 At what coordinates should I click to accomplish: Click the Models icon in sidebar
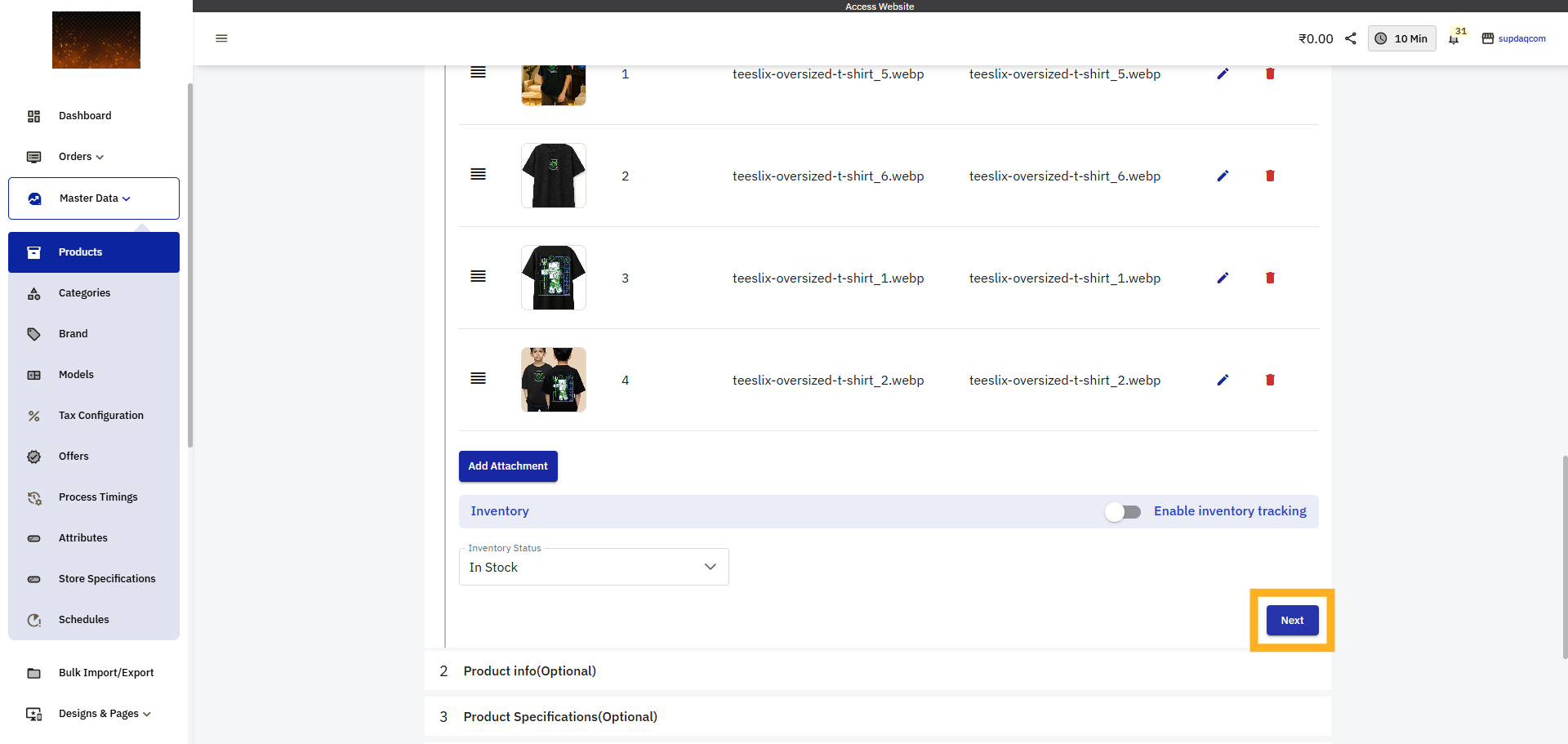pos(33,375)
